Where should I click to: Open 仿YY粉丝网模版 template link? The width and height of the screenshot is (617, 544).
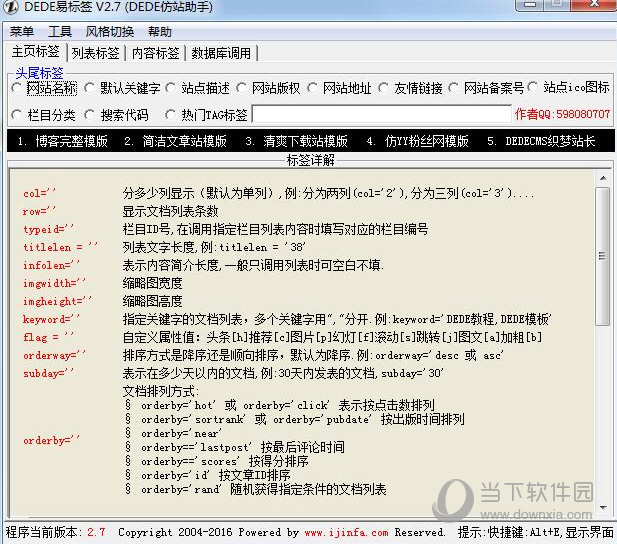pyautogui.click(x=417, y=141)
